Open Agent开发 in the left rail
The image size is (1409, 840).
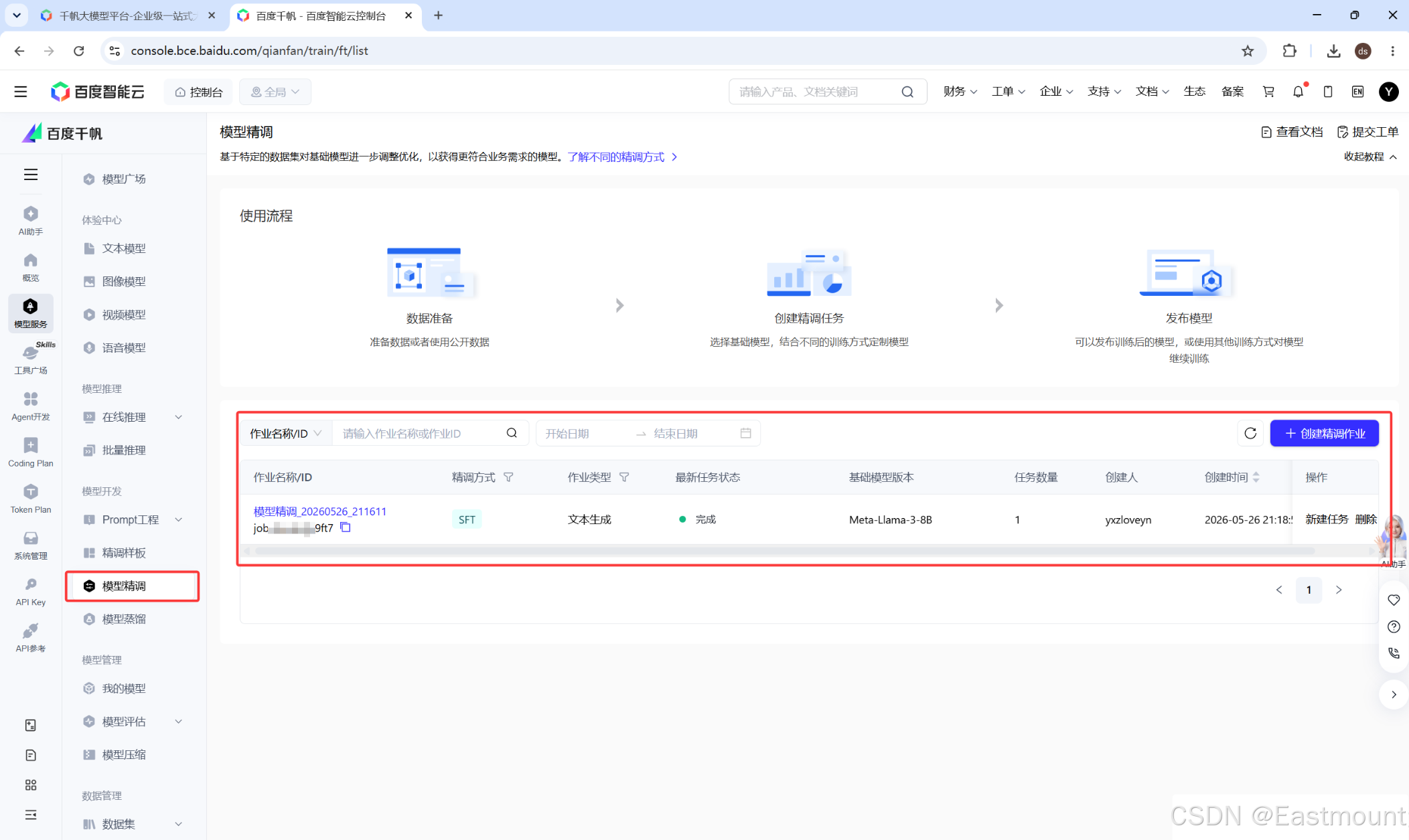coord(30,406)
